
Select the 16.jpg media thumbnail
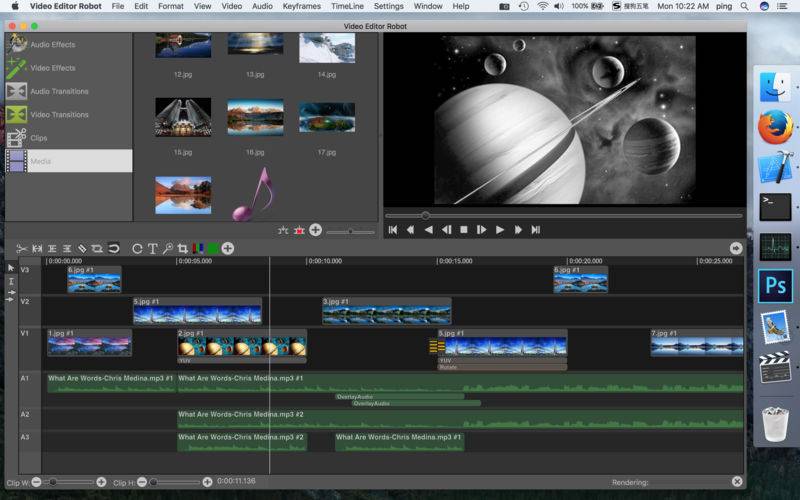pyautogui.click(x=255, y=116)
